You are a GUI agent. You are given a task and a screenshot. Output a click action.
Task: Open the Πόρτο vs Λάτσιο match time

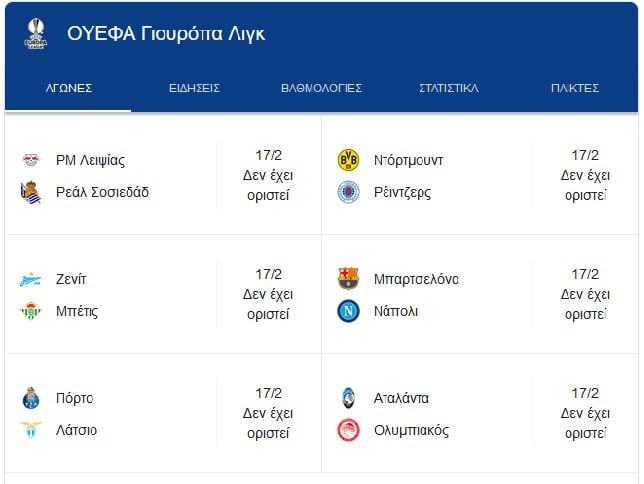pos(268,413)
